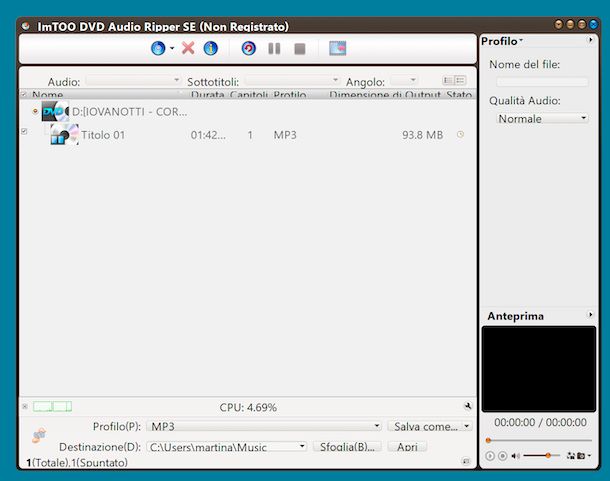Viewport: 610px width, 481px height.
Task: Sort by the Durata column header
Action: (207, 95)
